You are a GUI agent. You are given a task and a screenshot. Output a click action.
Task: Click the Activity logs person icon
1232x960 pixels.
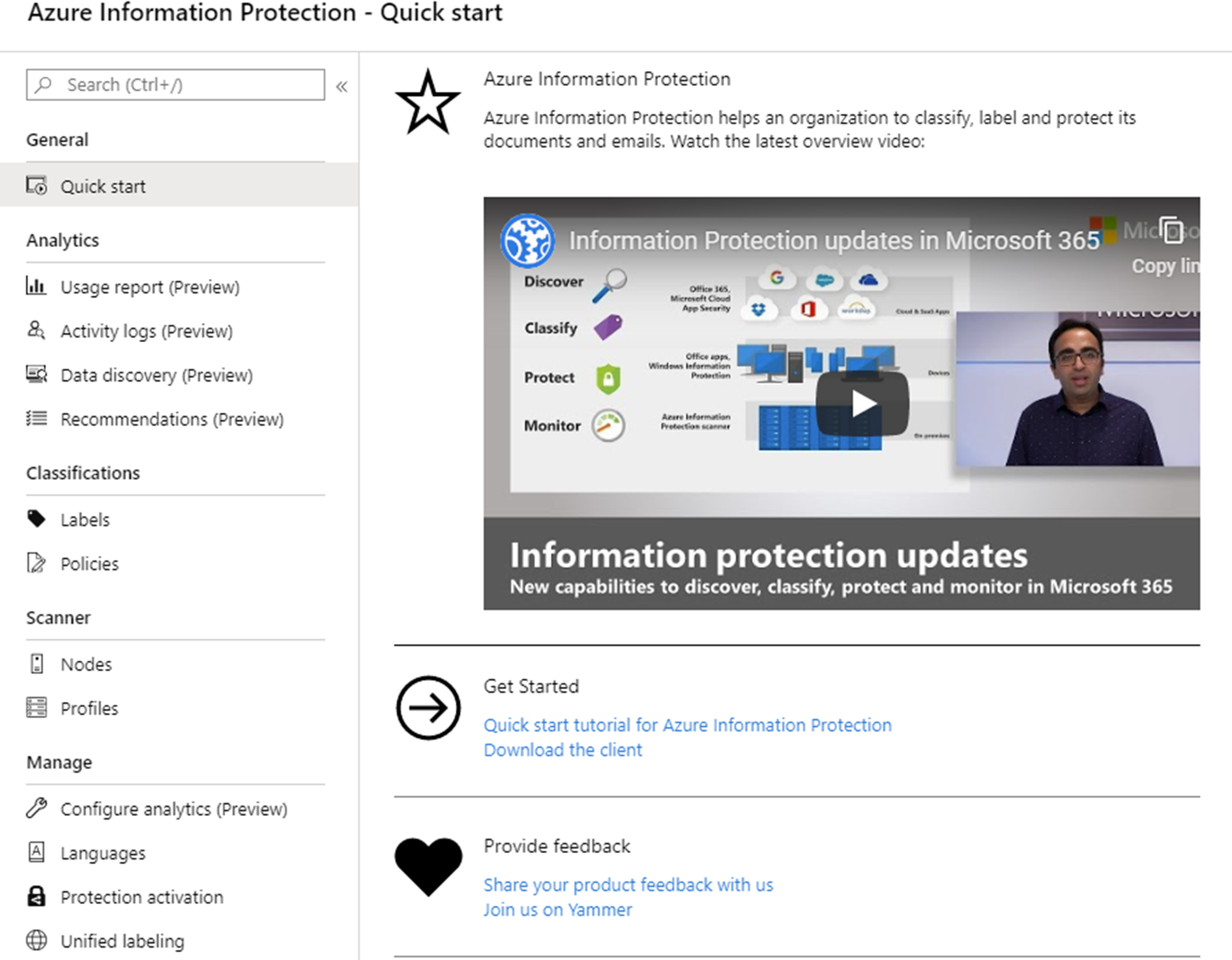pyautogui.click(x=36, y=330)
